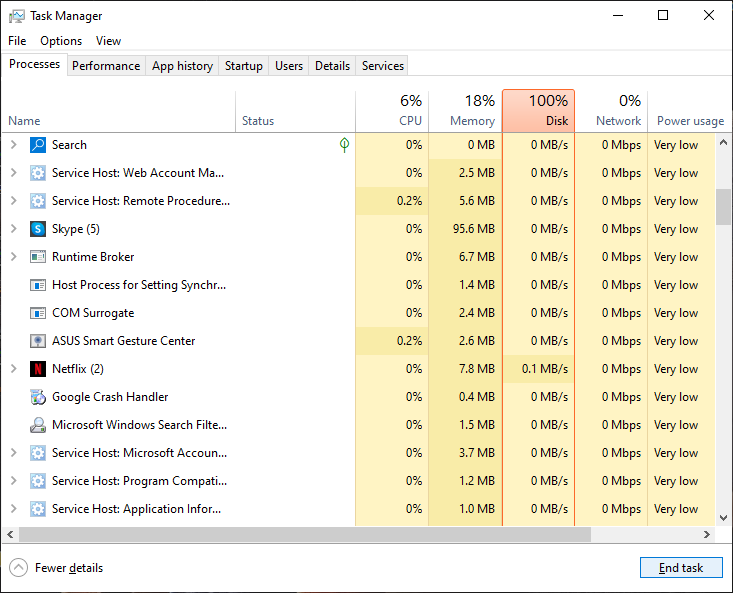Image resolution: width=733 pixels, height=593 pixels.
Task: Switch to the Startup tab
Action: [244, 66]
